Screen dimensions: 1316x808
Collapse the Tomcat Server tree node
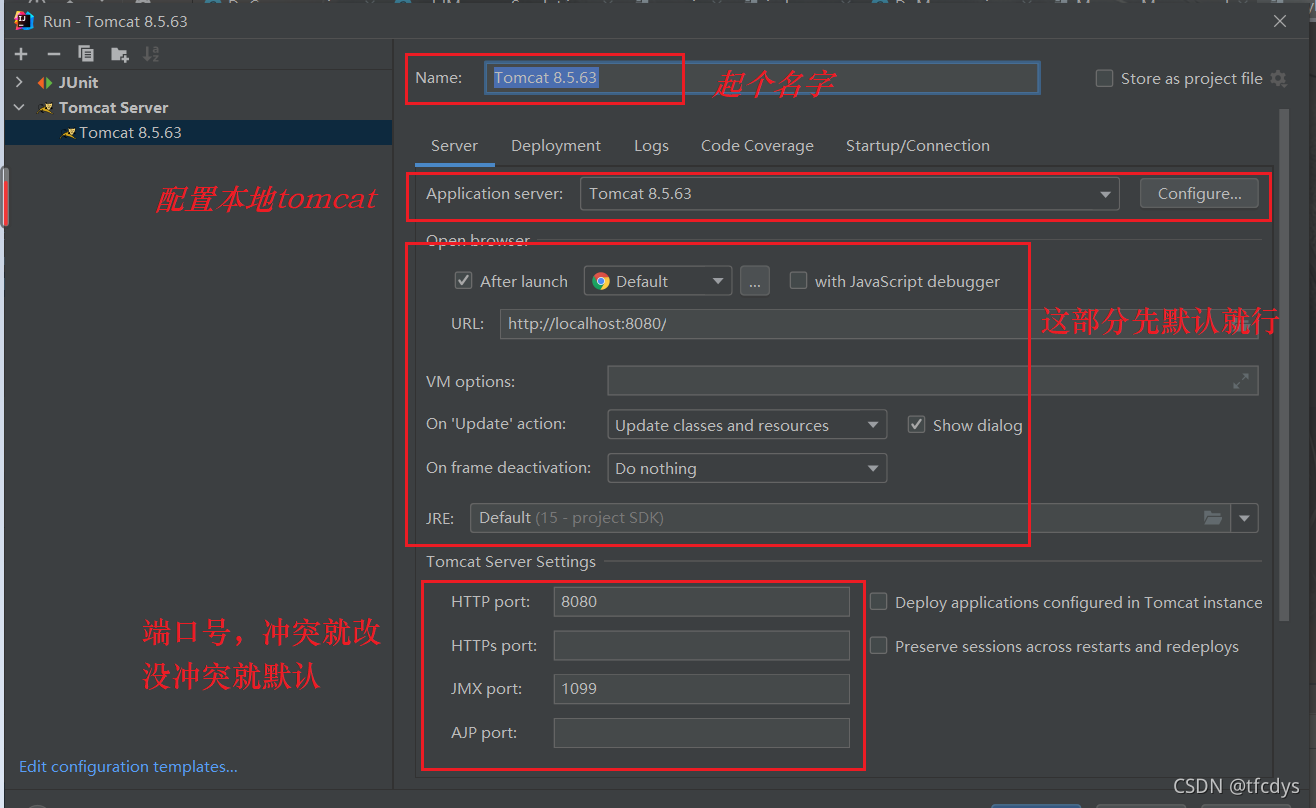(x=20, y=108)
